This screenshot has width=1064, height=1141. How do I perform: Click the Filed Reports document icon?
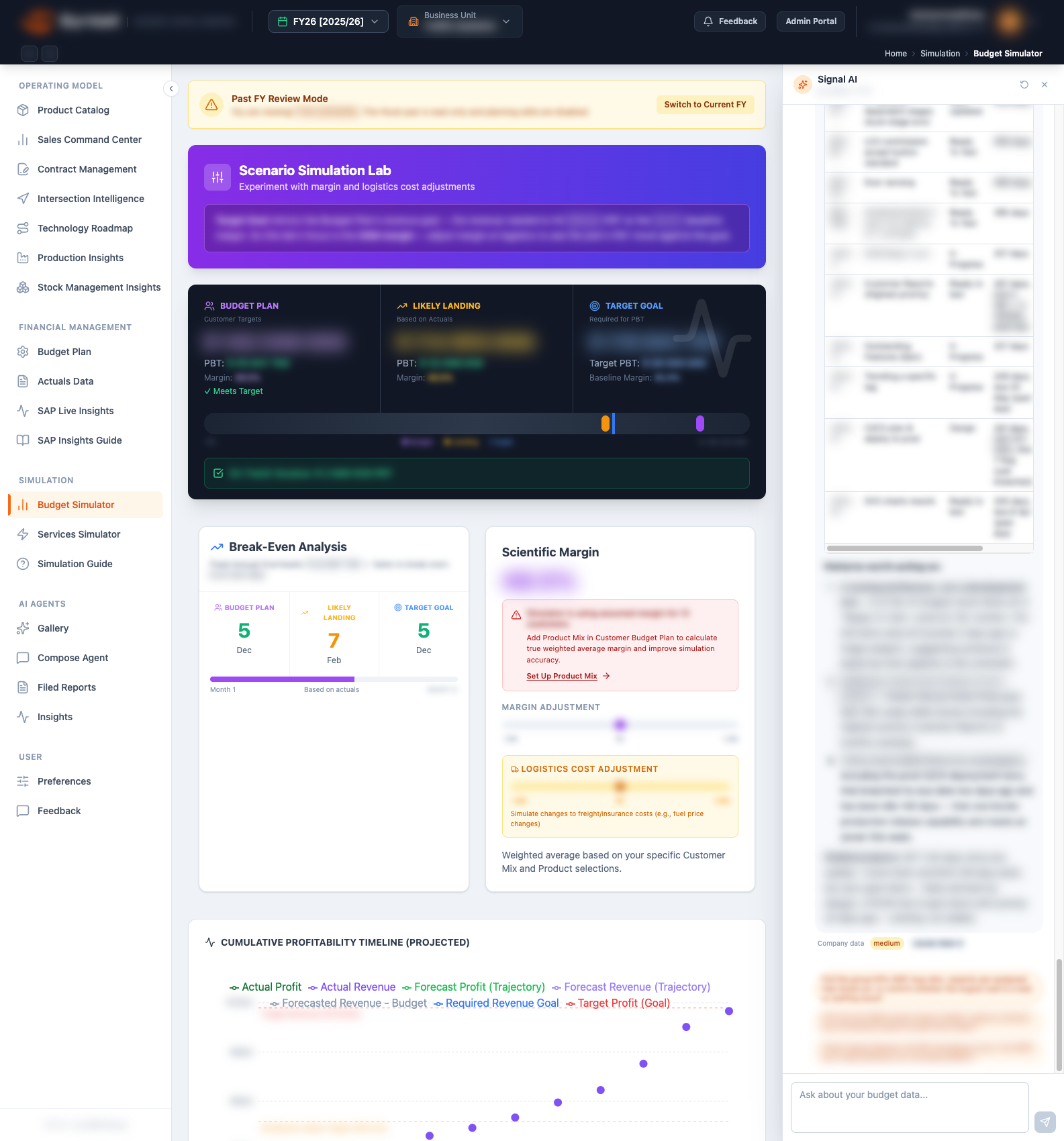(23, 687)
